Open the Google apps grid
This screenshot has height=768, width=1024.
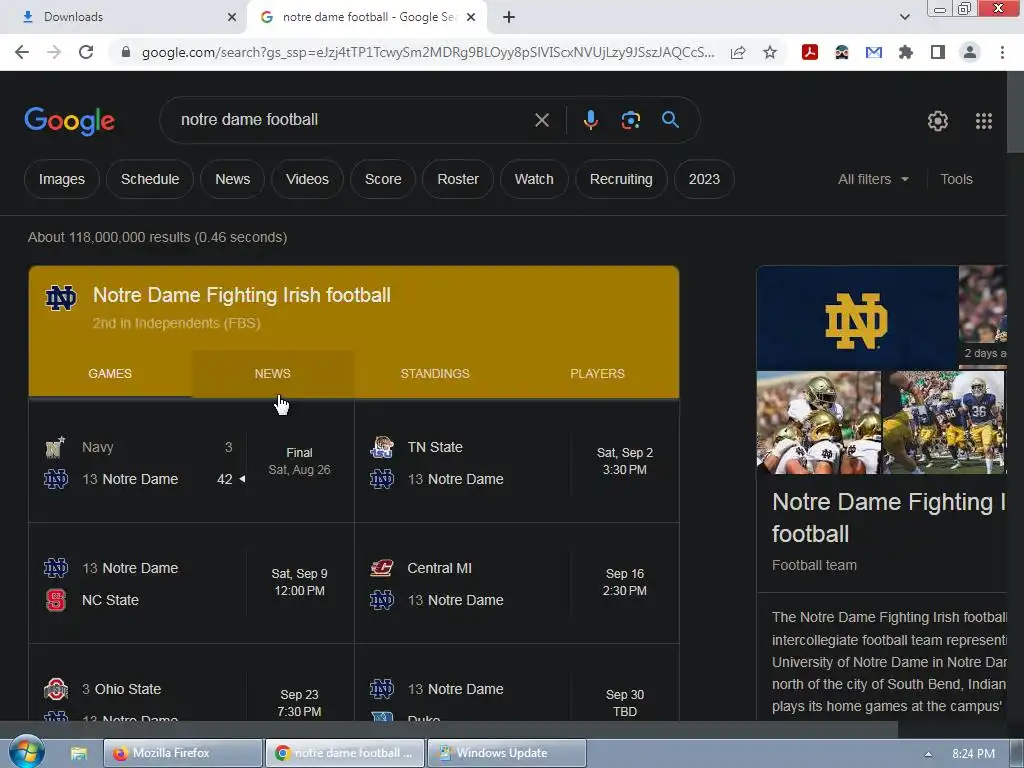pos(984,121)
